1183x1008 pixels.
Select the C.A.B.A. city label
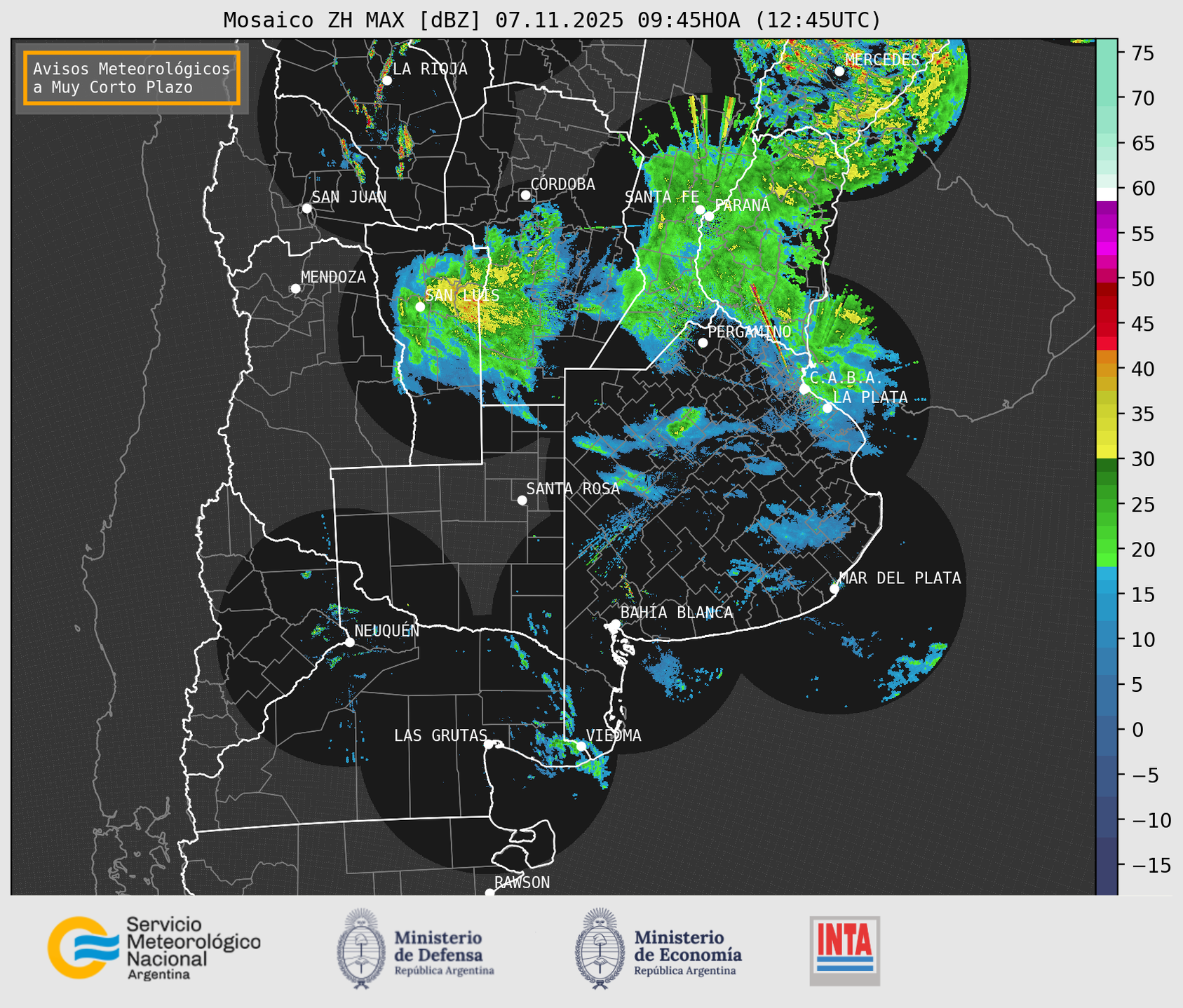click(846, 378)
